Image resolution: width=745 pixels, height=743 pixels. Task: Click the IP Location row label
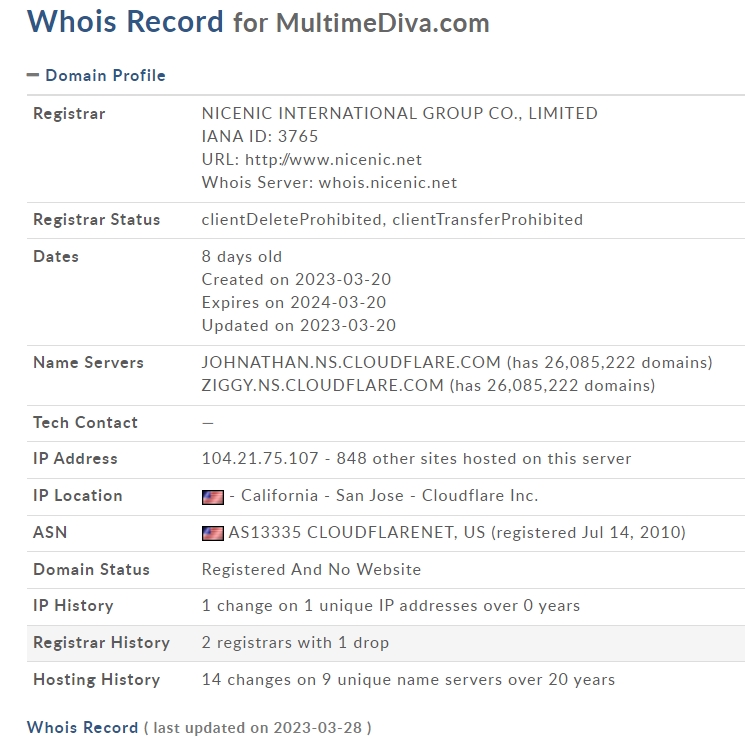point(78,495)
